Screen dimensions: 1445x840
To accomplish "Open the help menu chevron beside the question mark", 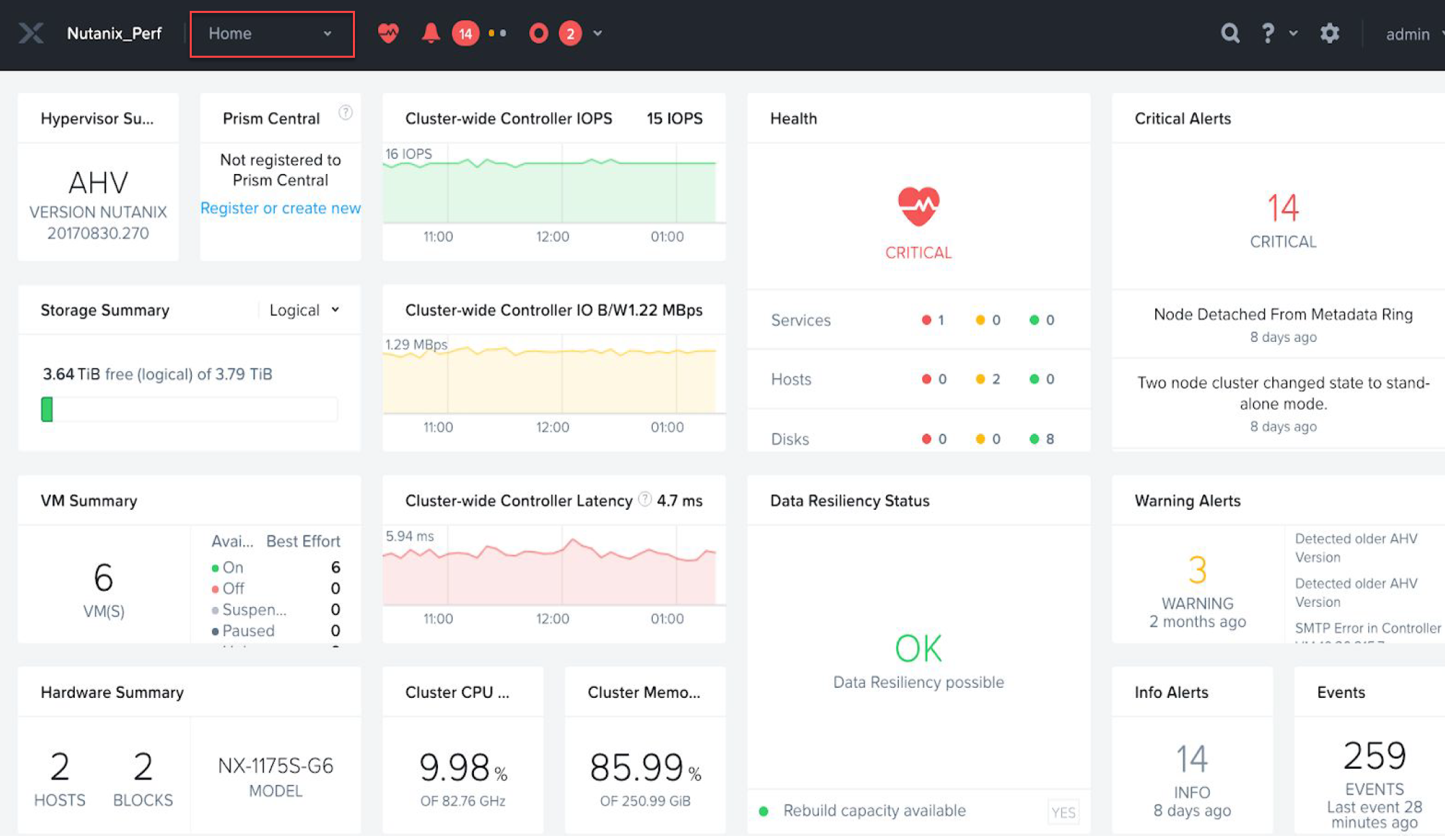I will pos(1292,33).
